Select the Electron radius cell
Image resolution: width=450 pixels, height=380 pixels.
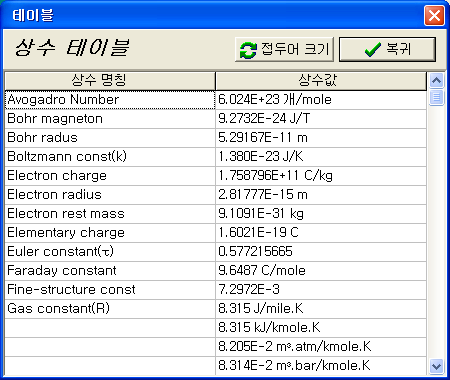click(x=110, y=195)
